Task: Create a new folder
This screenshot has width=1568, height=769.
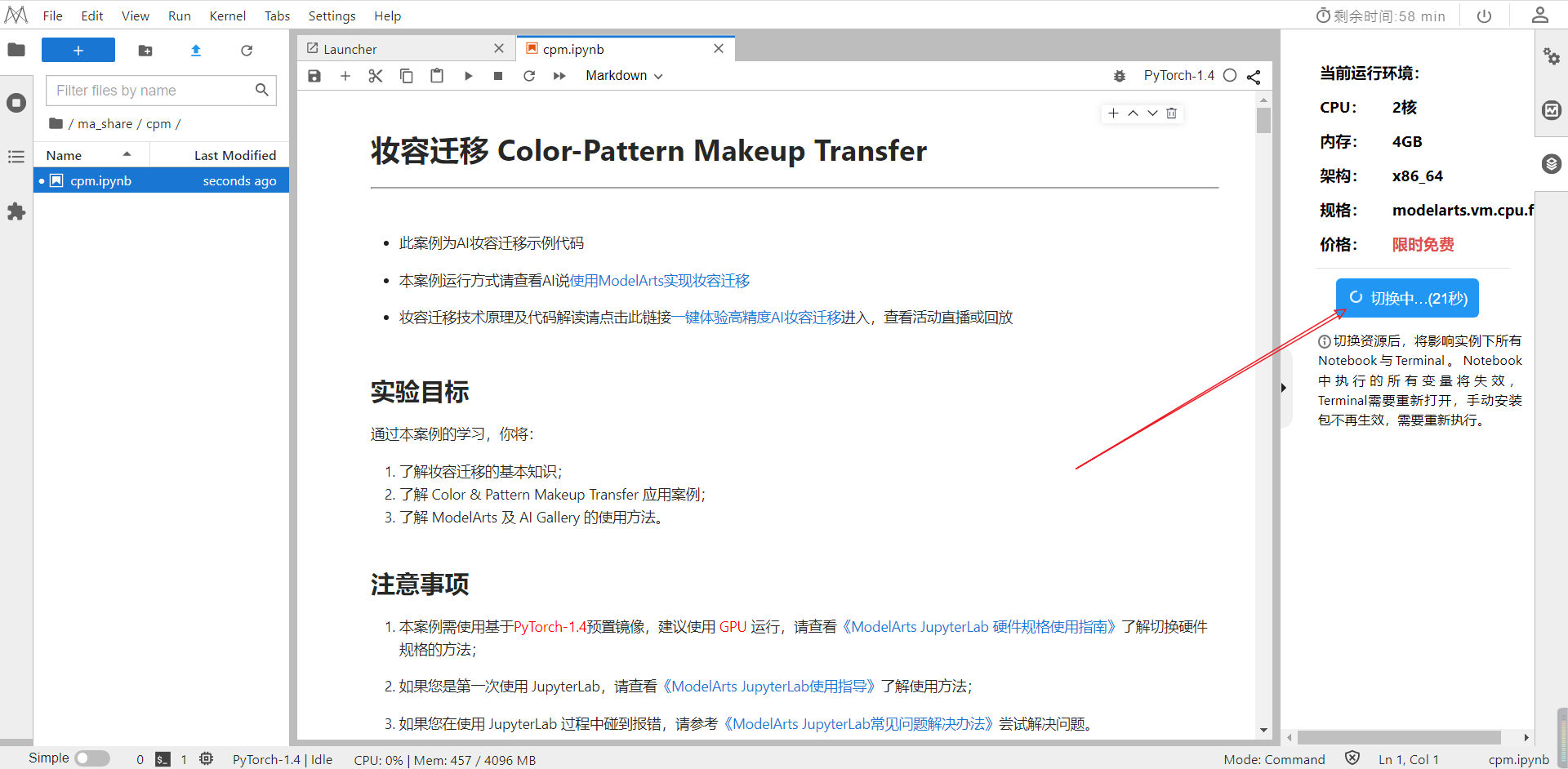Action: [x=145, y=51]
